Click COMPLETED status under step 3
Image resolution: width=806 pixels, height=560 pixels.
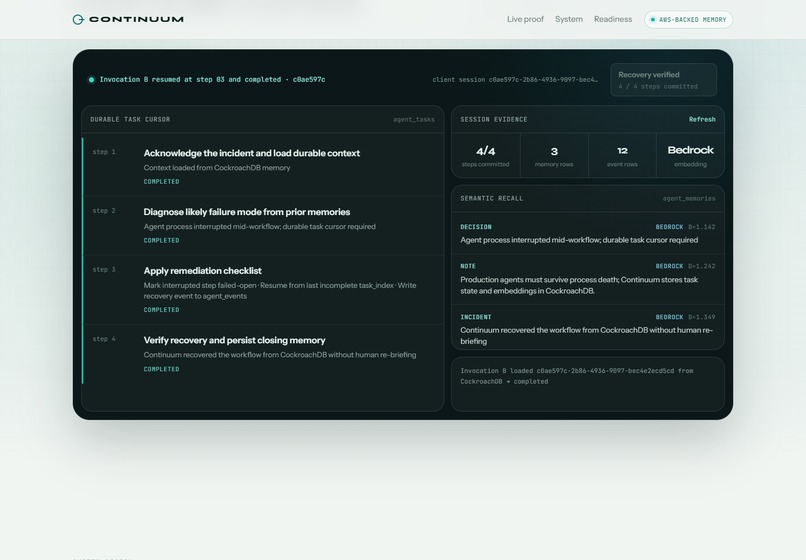pyautogui.click(x=161, y=310)
